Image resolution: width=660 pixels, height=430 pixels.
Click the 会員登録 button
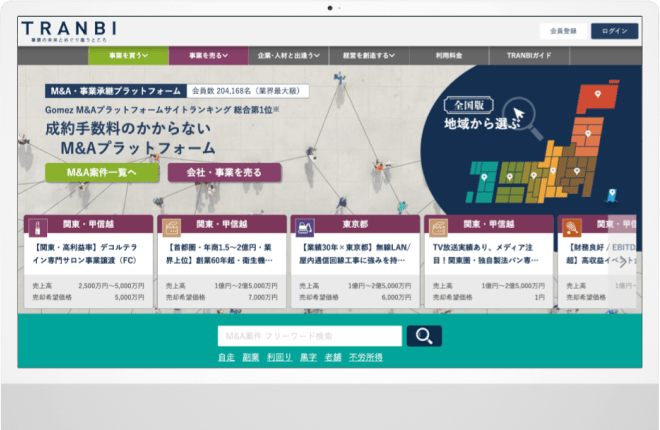(x=563, y=31)
